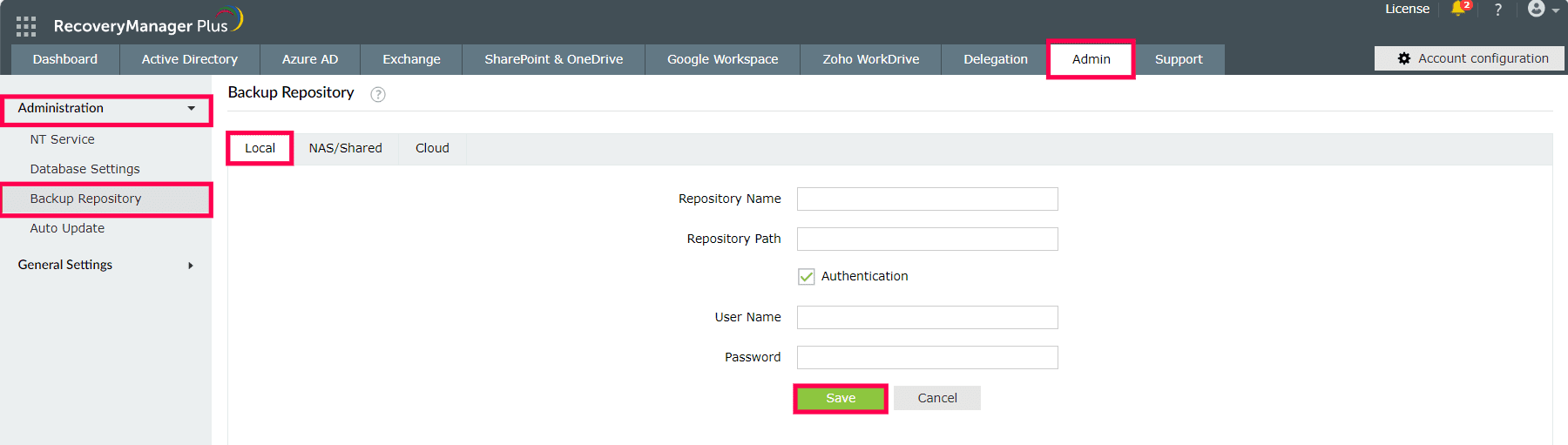This screenshot has width=1568, height=445.
Task: Focus the Repository Path field
Action: pyautogui.click(x=928, y=239)
